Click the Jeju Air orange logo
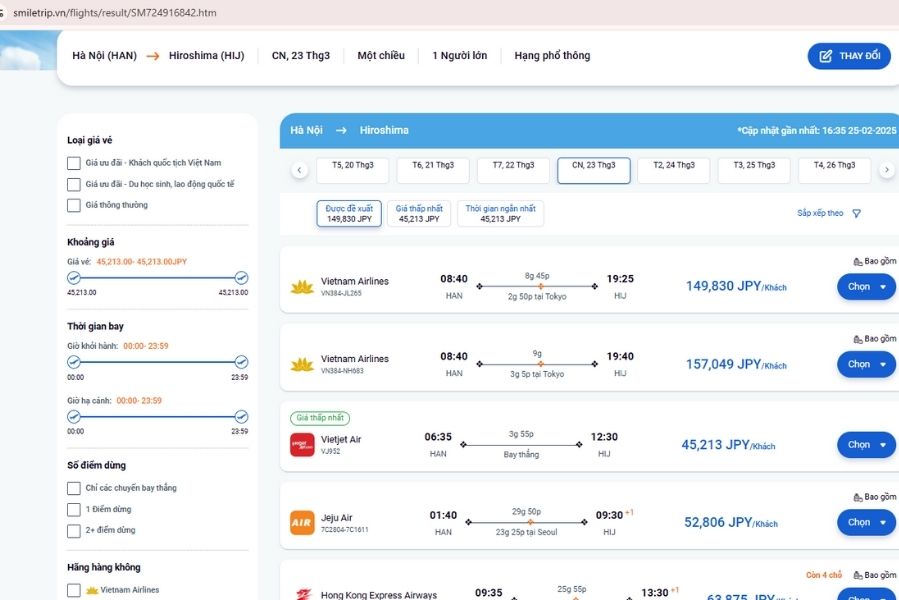 click(x=302, y=523)
